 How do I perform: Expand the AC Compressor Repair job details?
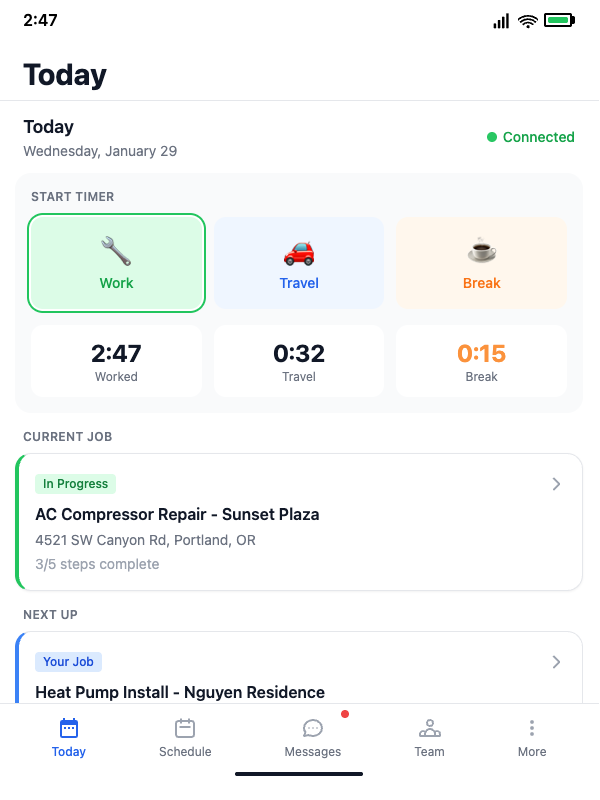(556, 484)
